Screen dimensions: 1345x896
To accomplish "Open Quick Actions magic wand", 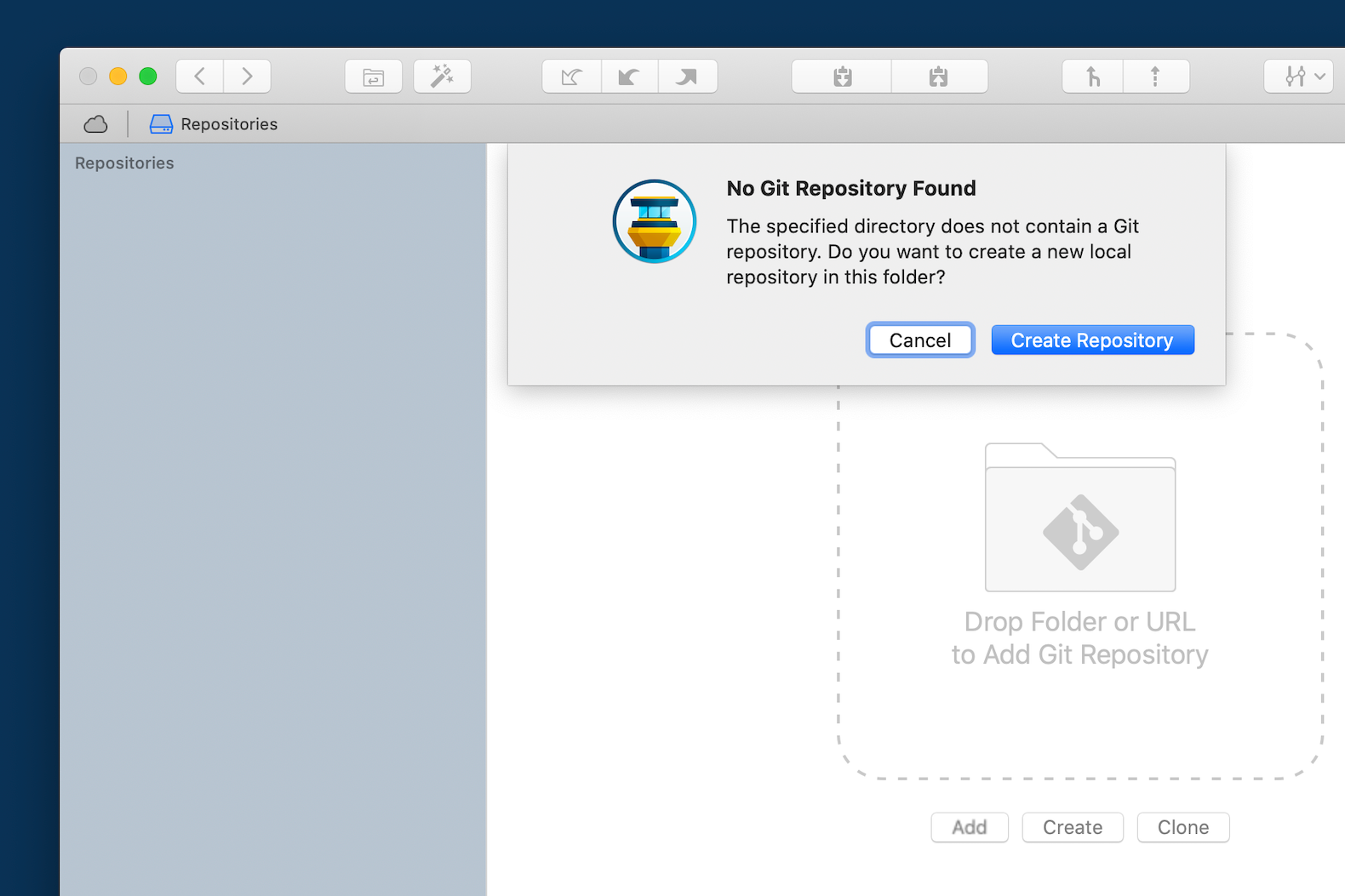I will coord(442,77).
